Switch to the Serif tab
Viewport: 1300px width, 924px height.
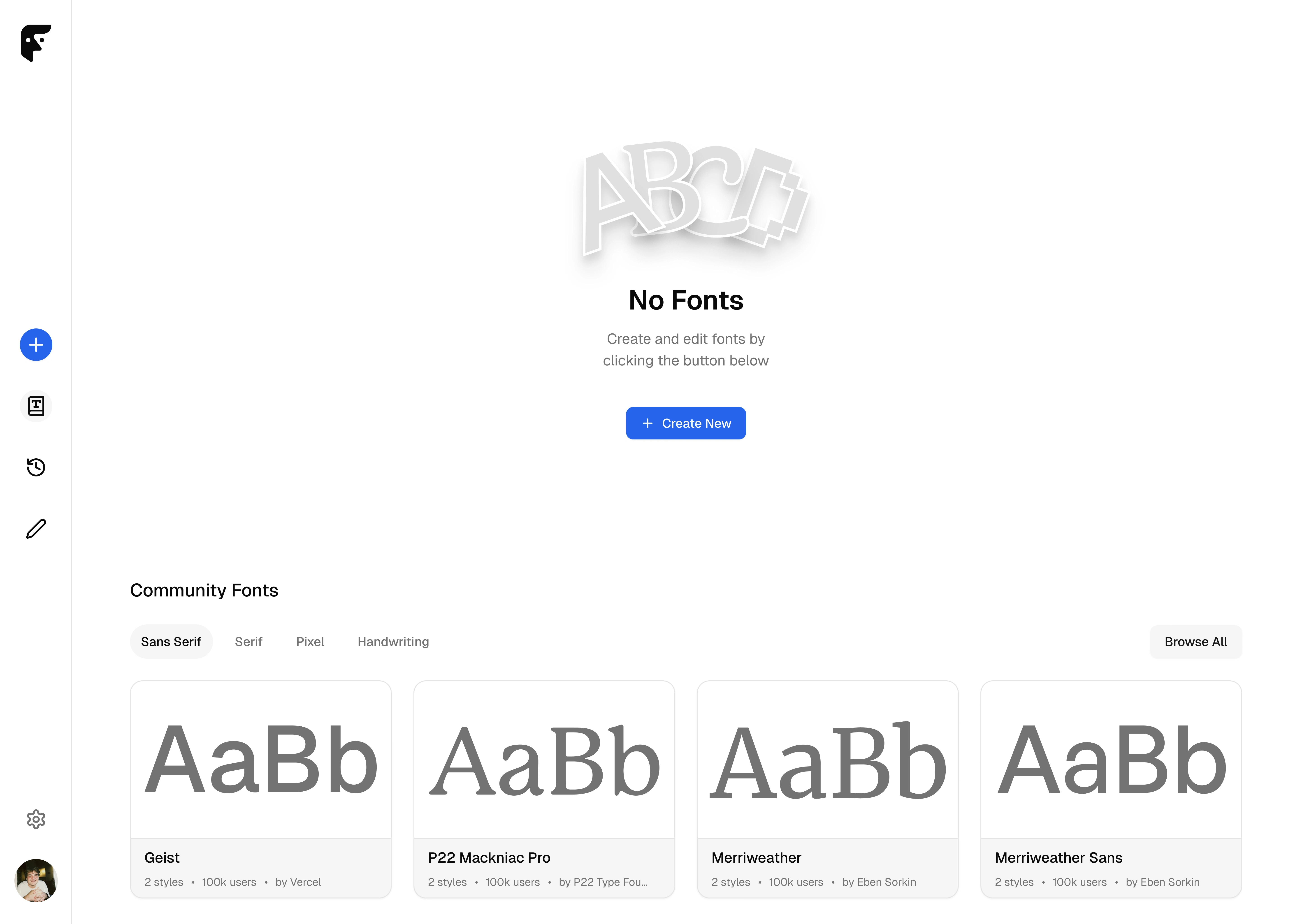tap(248, 642)
